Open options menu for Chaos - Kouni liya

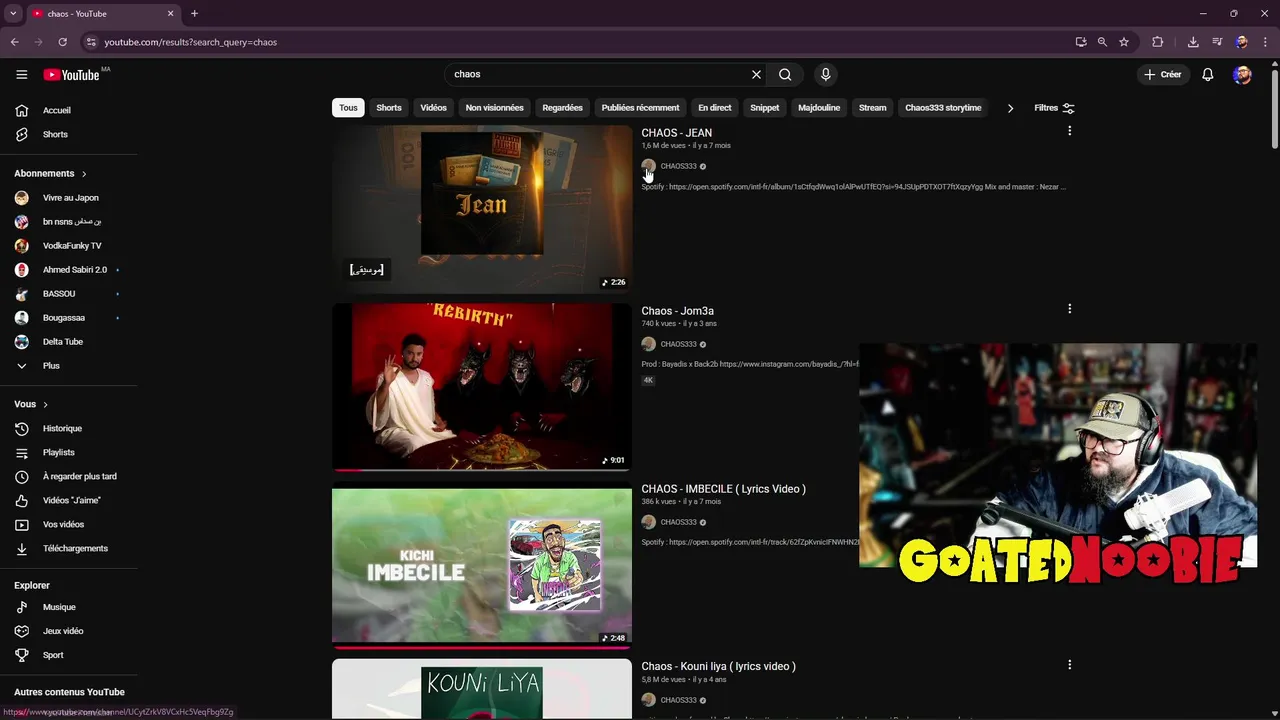tap(1069, 665)
